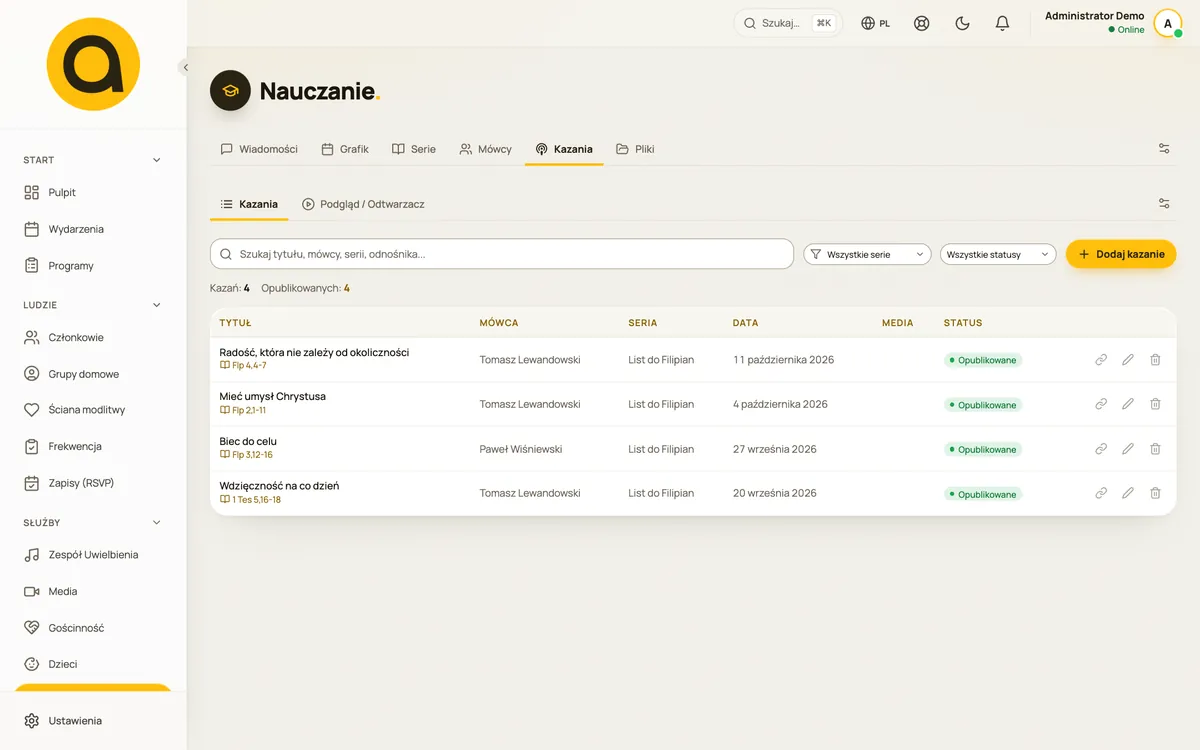Click the global Szukaj search box
Image resolution: width=1200 pixels, height=750 pixels.
pos(788,23)
